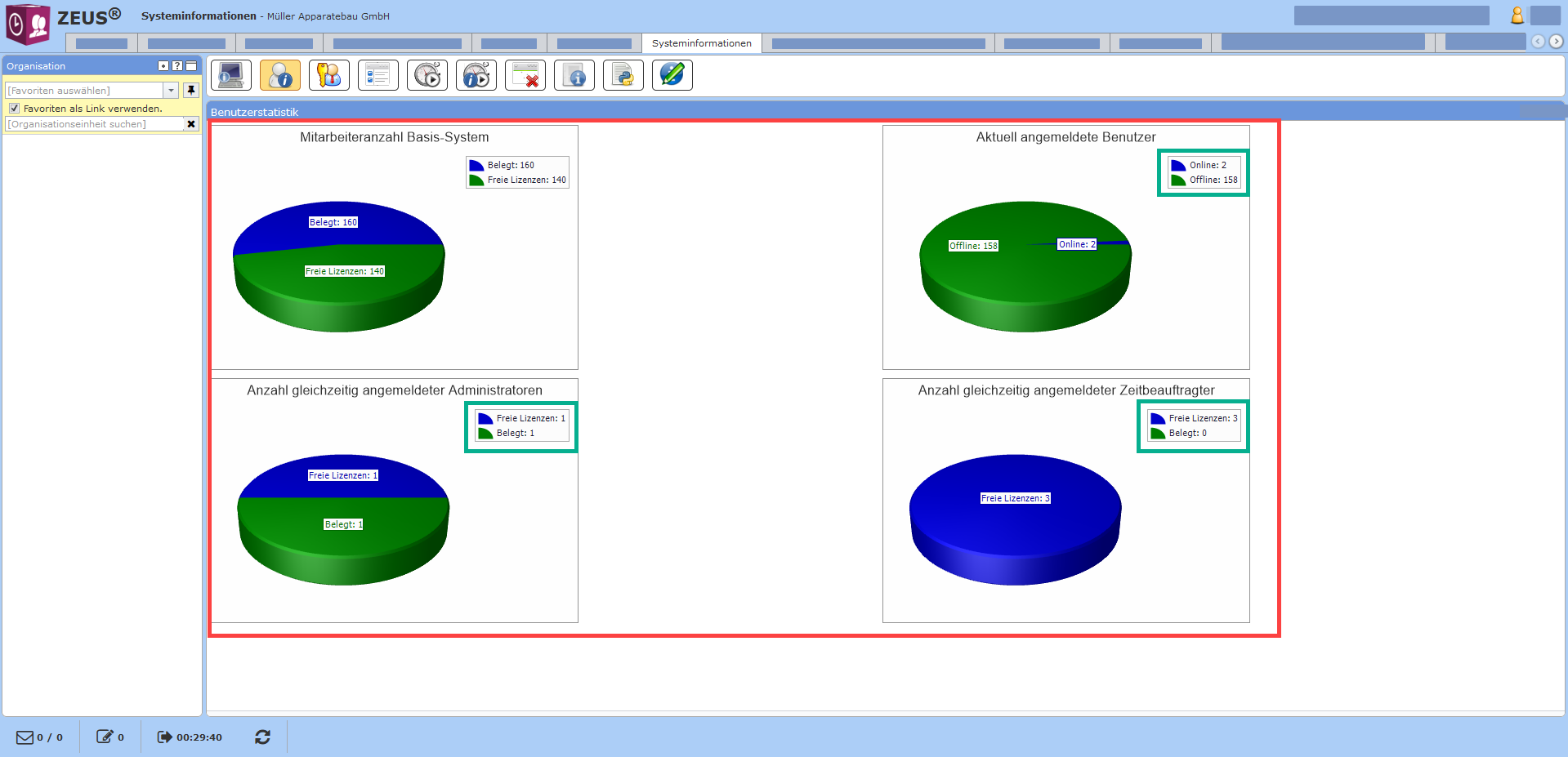The image size is (1568, 757).
Task: Click the refresh arrows in status bar
Action: (x=262, y=737)
